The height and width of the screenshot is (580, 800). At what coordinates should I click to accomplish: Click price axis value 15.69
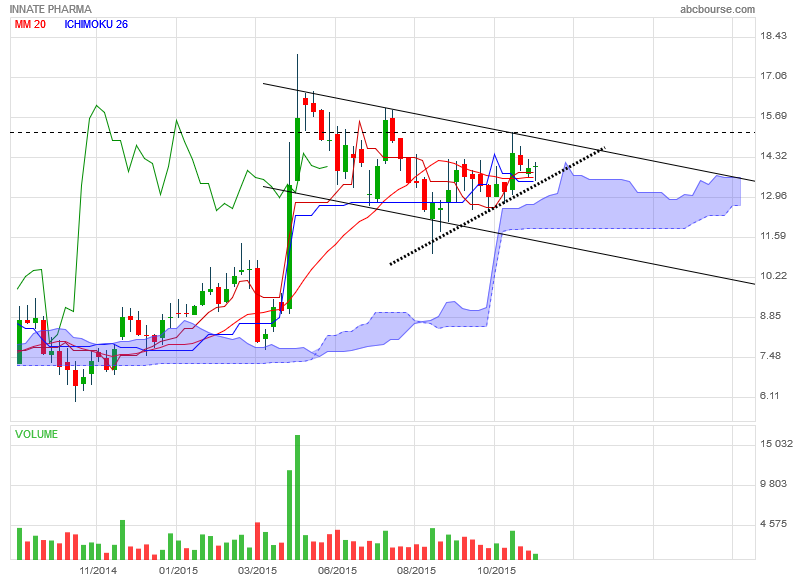tap(773, 115)
